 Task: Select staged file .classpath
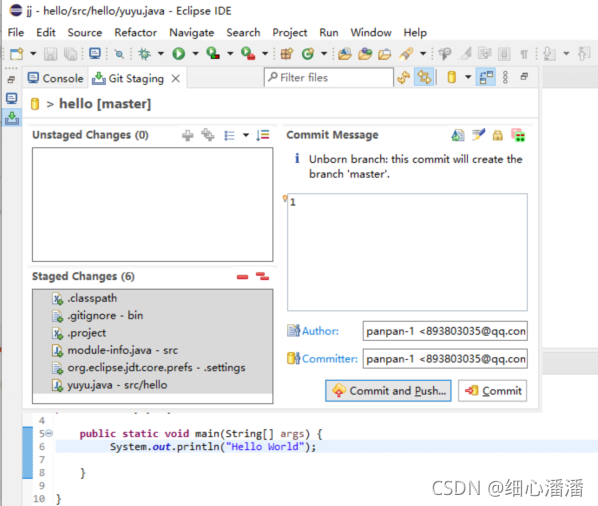click(x=153, y=298)
